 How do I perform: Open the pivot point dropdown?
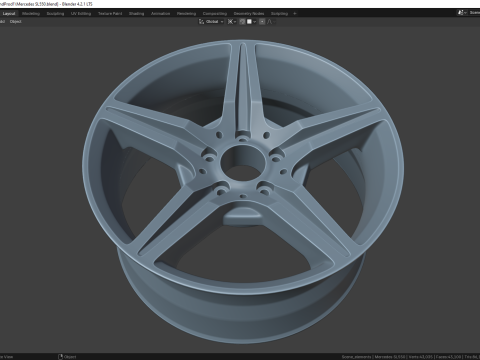(x=232, y=22)
